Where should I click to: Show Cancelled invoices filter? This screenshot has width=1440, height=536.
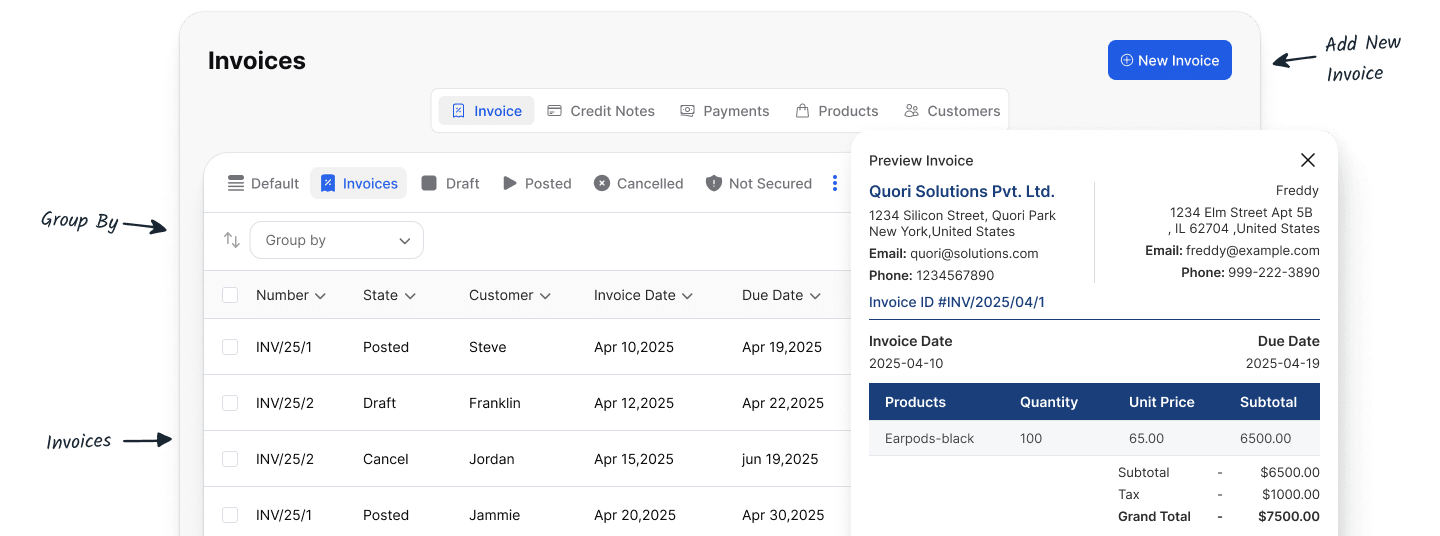[x=638, y=183]
